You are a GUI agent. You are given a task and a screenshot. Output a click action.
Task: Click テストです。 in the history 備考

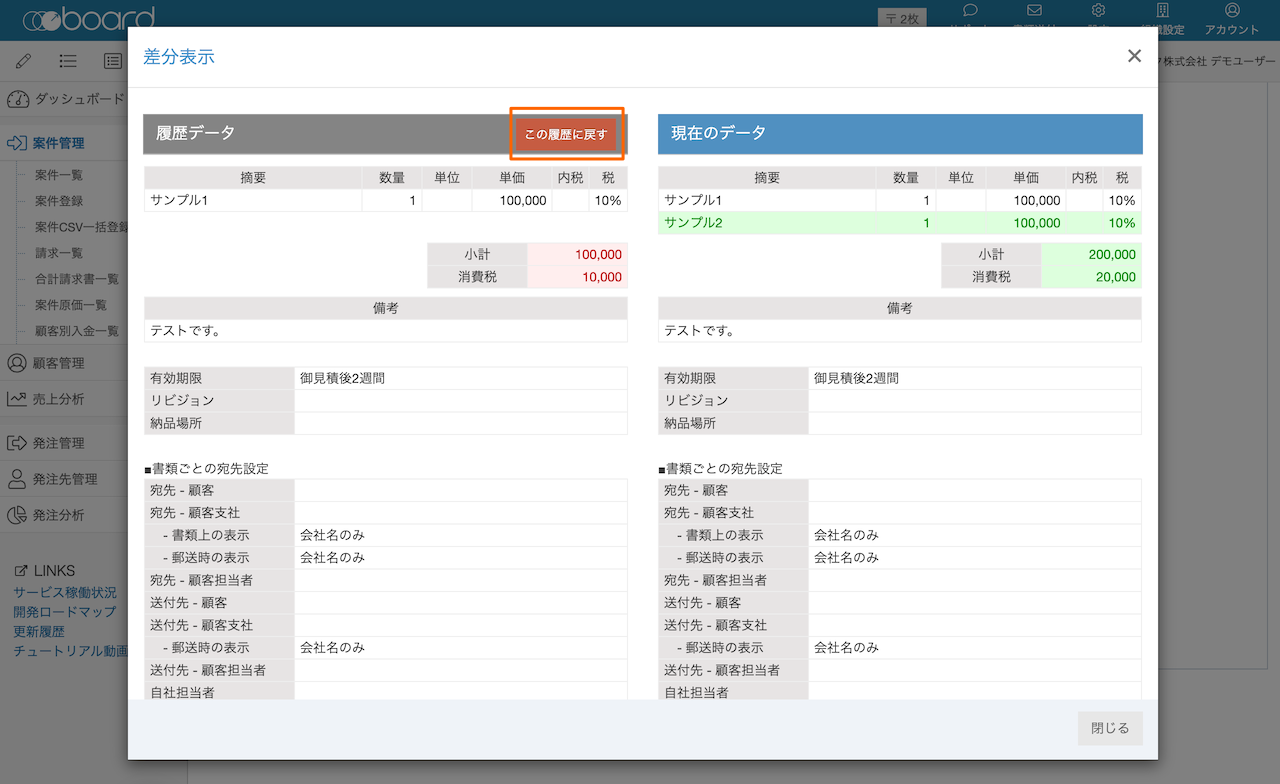pos(186,330)
